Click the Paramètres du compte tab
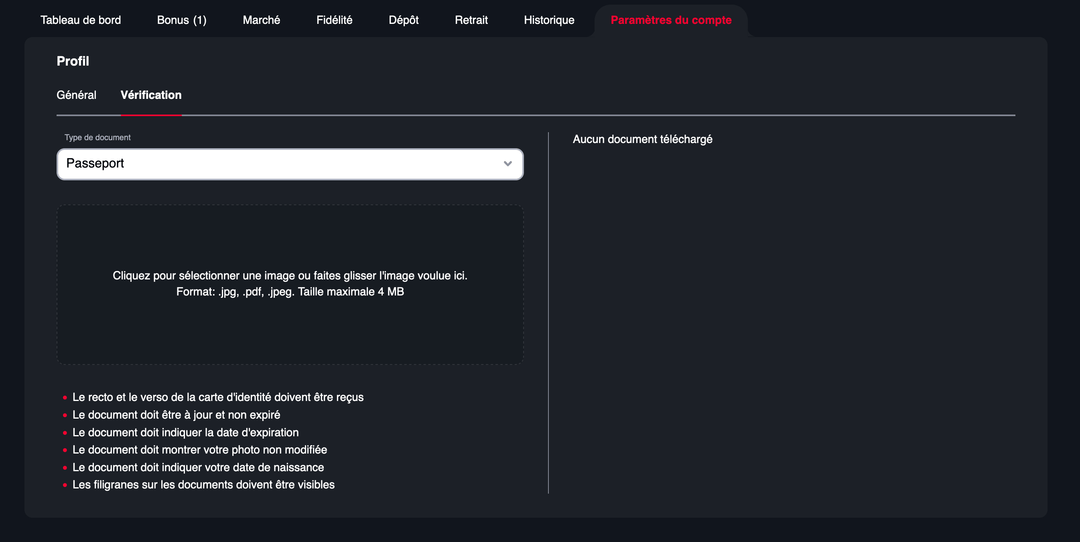 pos(670,20)
